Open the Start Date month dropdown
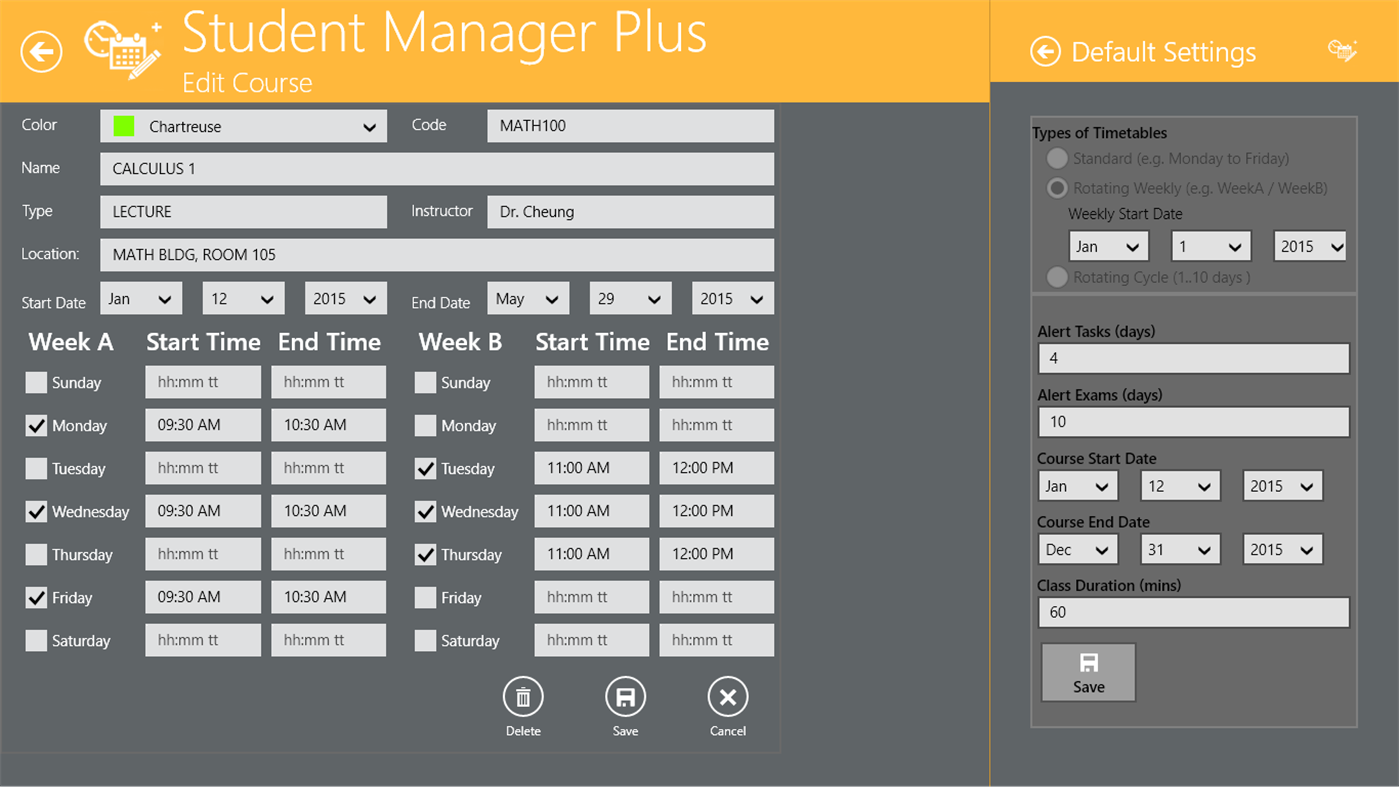The width and height of the screenshot is (1399, 787). tap(141, 297)
